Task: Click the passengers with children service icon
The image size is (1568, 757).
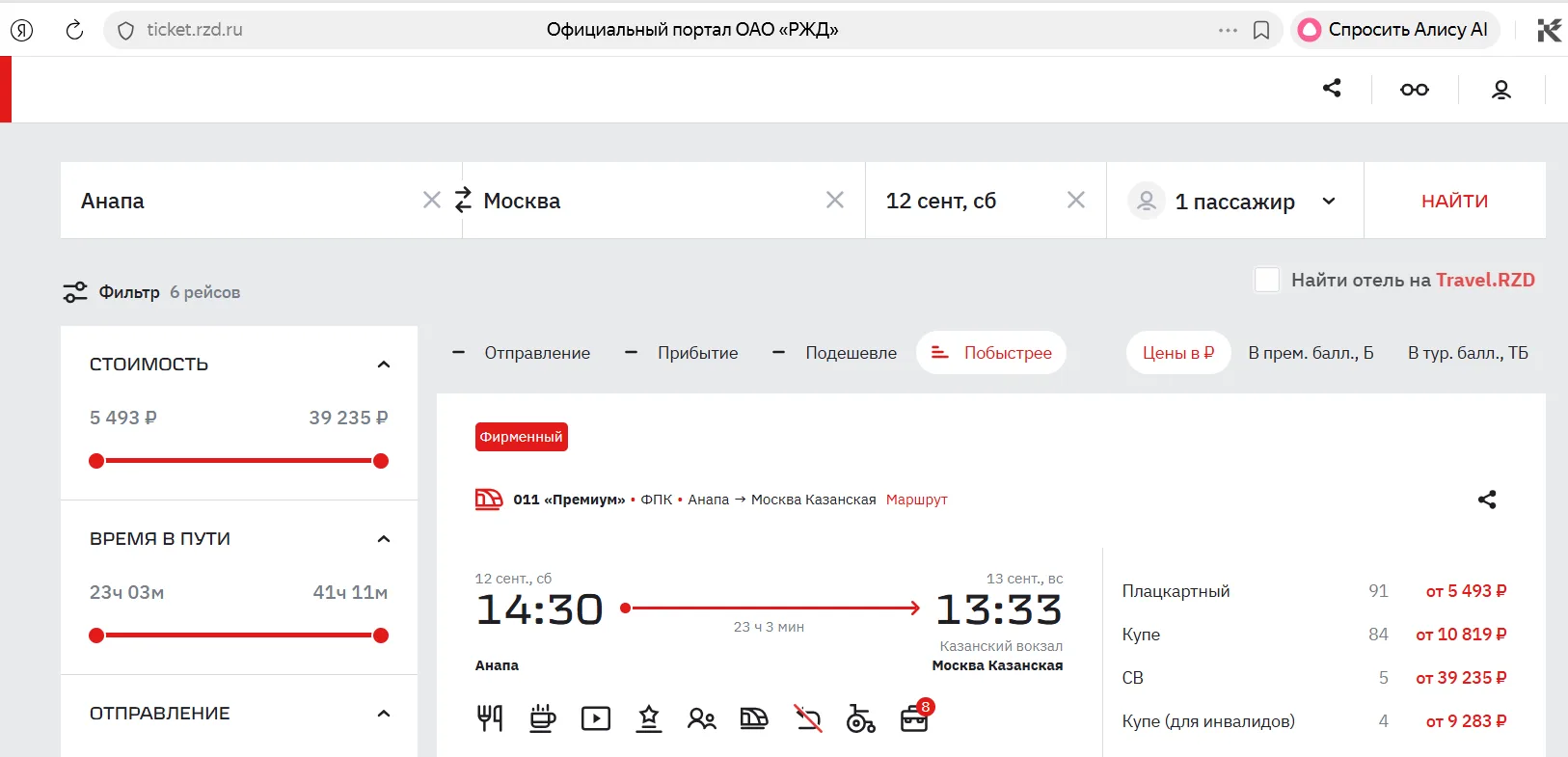Action: tap(702, 719)
